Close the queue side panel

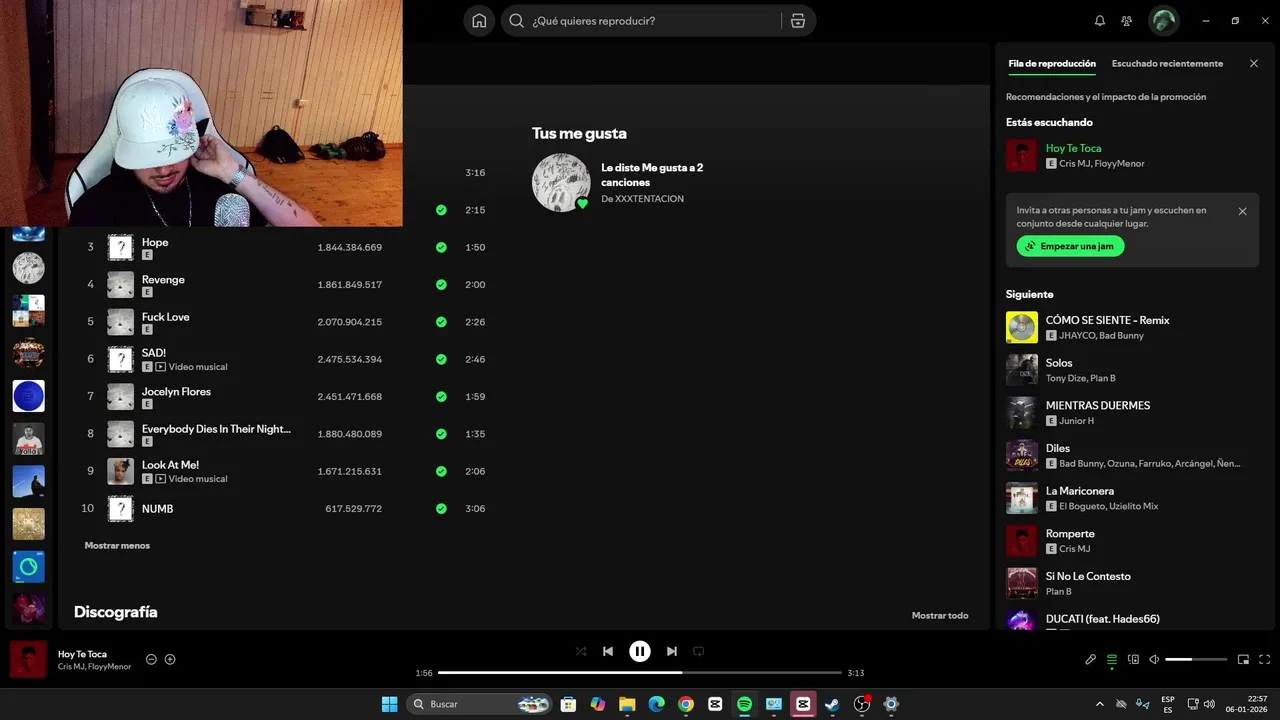coord(1254,64)
